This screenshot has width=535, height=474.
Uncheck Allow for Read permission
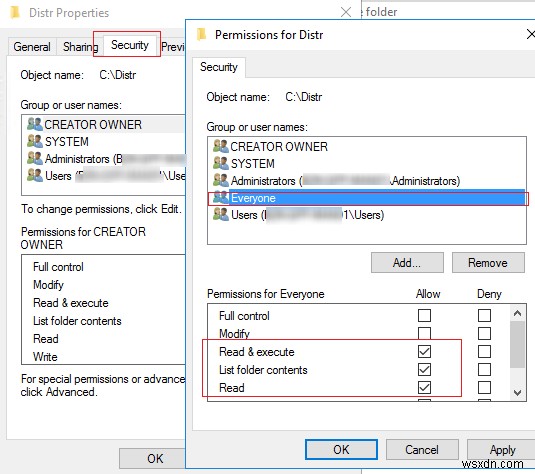pos(424,388)
